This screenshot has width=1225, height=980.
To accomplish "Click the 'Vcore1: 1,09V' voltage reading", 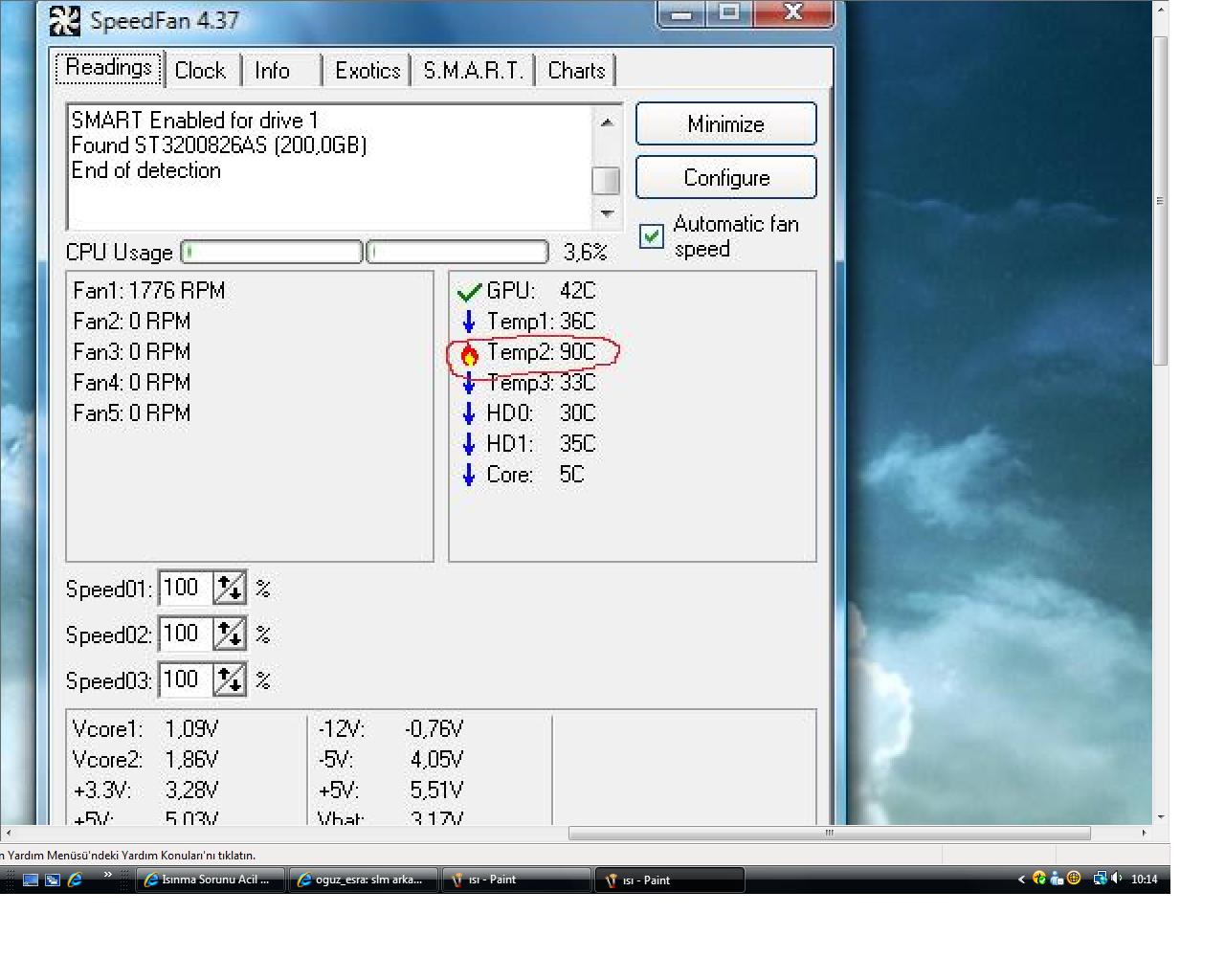I will click(145, 729).
